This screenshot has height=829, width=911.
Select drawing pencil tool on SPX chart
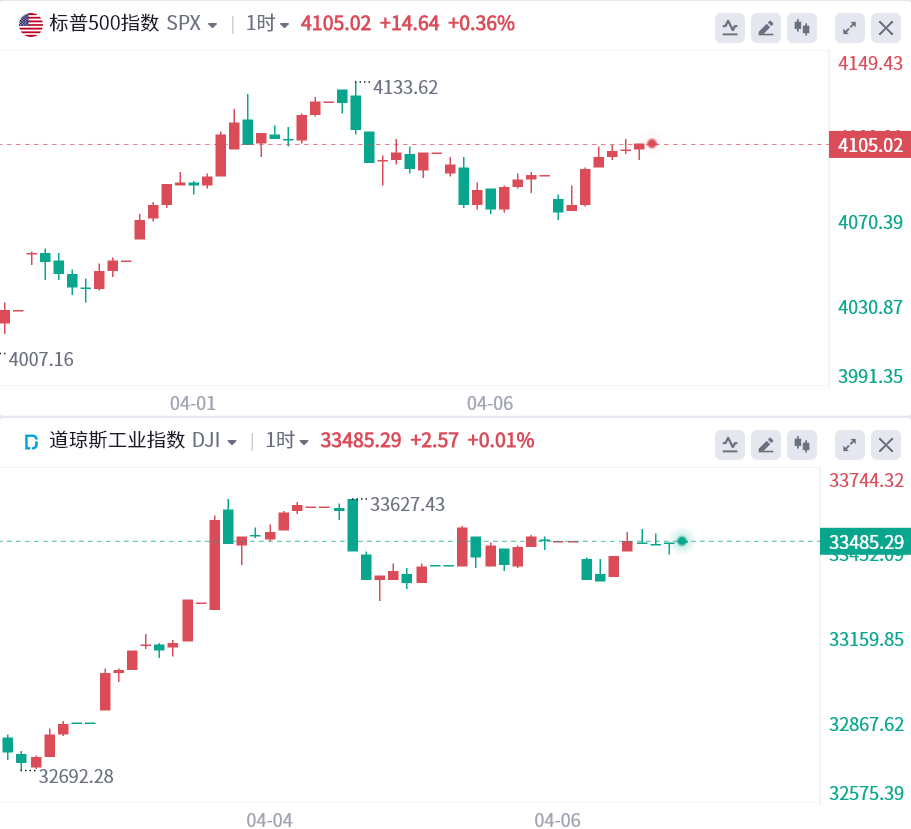coord(766,28)
